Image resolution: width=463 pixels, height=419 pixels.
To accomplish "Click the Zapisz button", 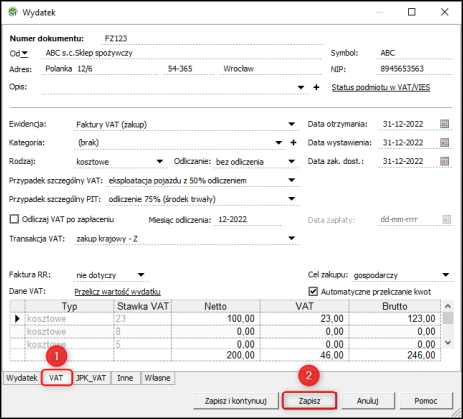I will click(309, 401).
